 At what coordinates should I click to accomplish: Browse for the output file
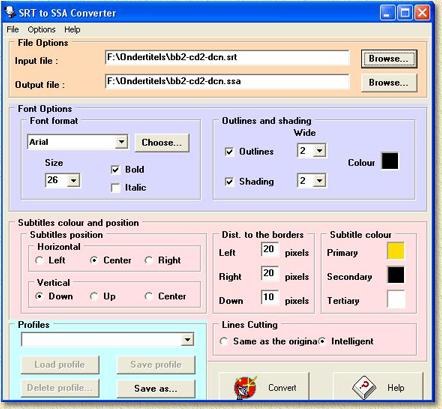coord(389,83)
